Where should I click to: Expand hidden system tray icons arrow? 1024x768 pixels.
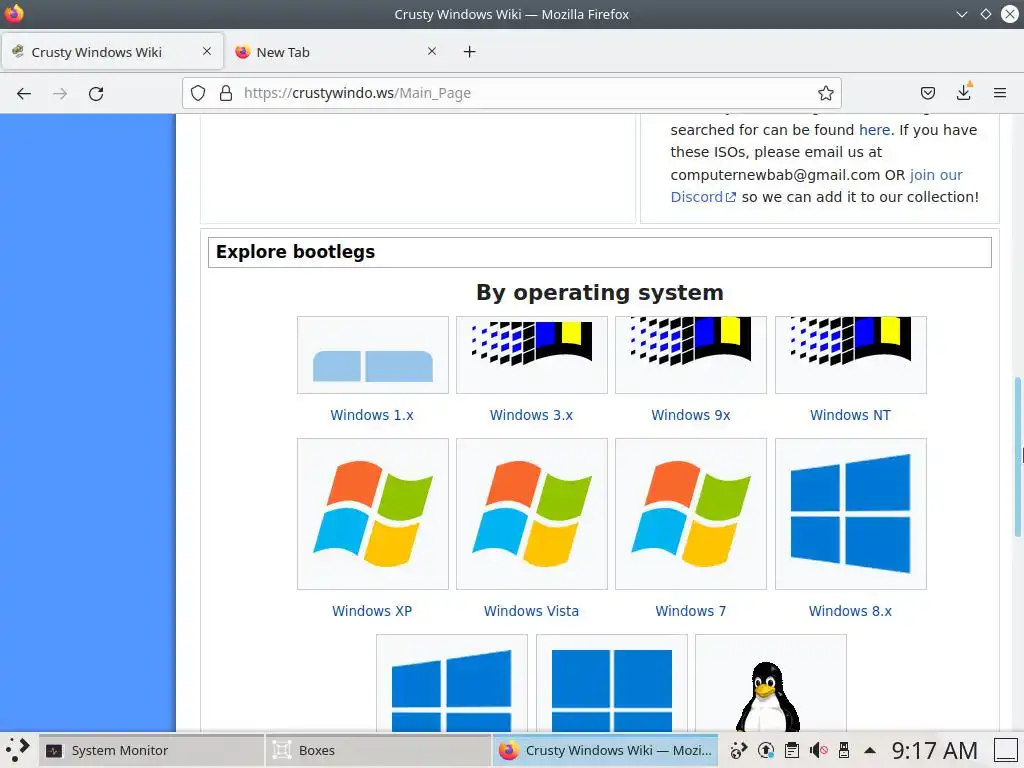coord(870,750)
